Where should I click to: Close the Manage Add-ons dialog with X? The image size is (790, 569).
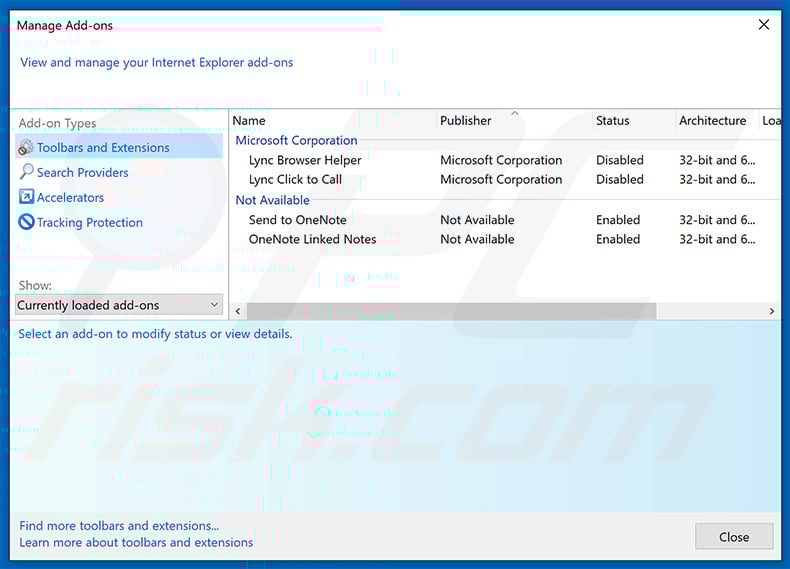(764, 25)
